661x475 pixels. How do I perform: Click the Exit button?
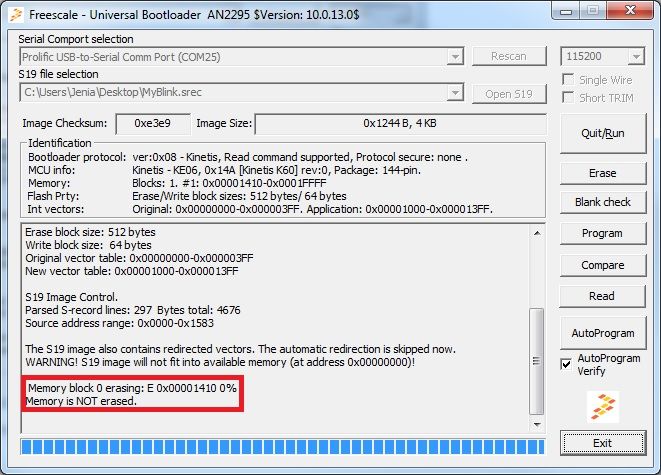[x=603, y=443]
